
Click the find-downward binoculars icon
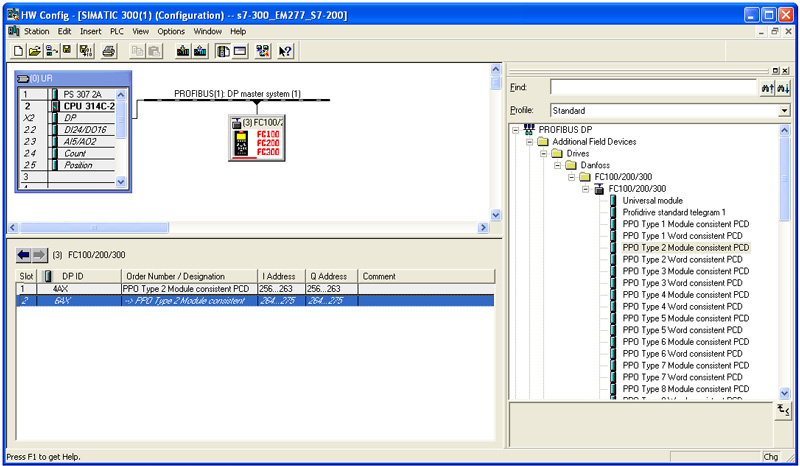[x=783, y=88]
